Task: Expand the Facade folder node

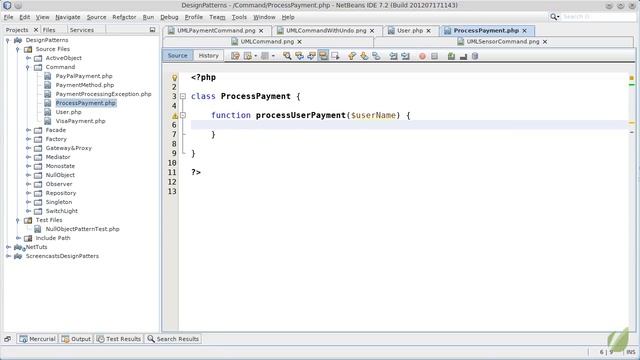Action: pos(28,130)
